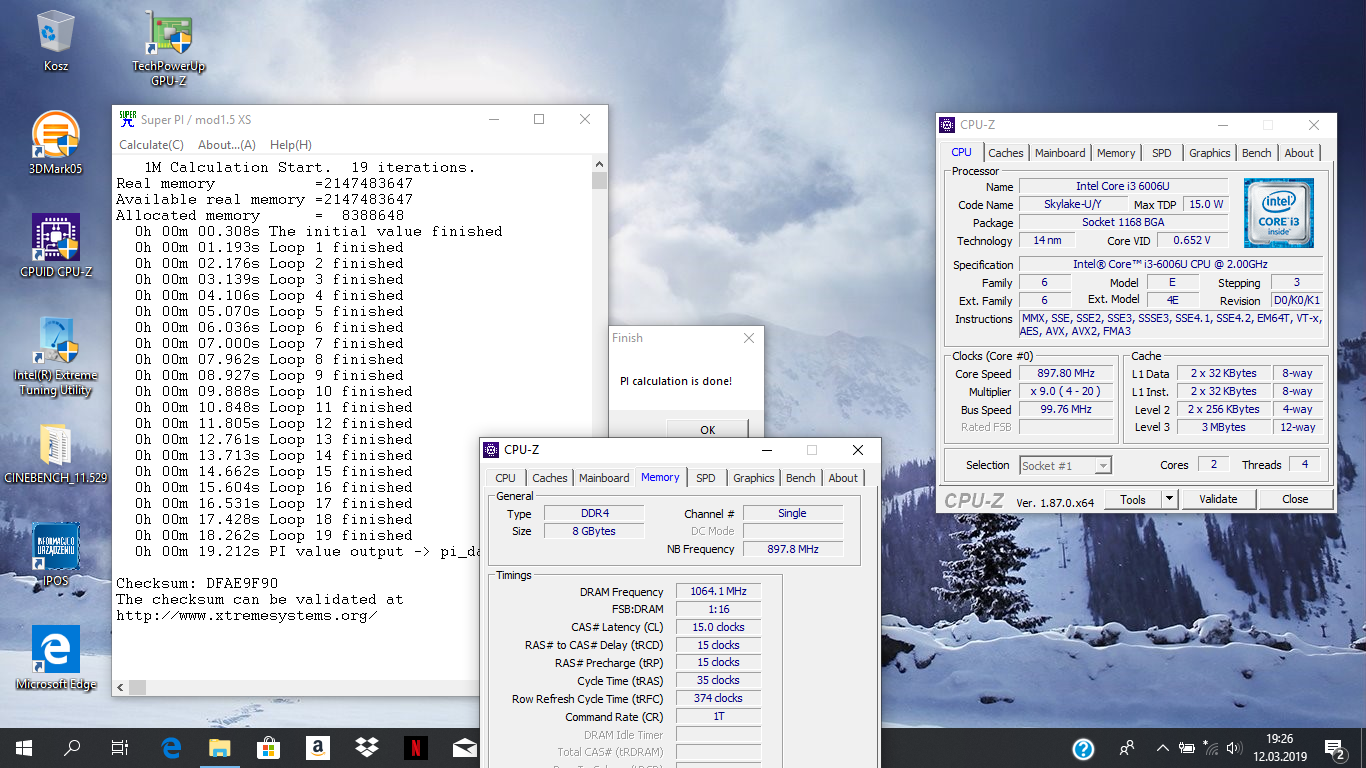Open the Mail app on the taskbar

[x=465, y=747]
